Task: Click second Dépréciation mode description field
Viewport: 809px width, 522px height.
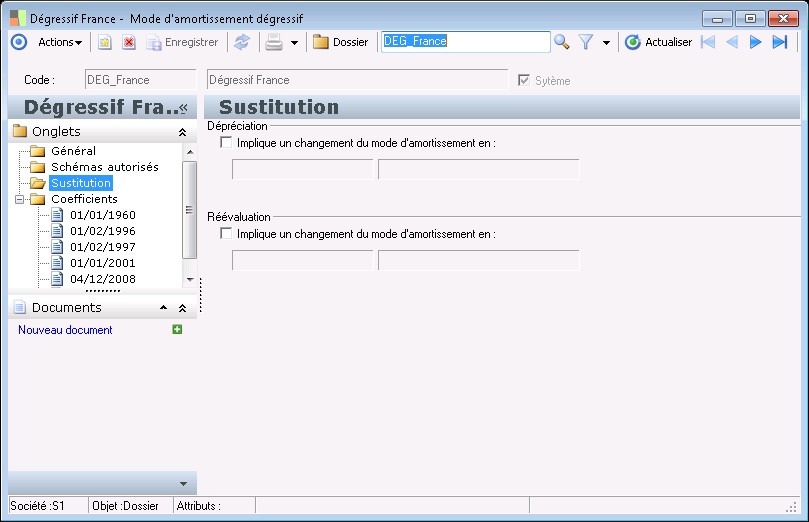Action: click(479, 169)
